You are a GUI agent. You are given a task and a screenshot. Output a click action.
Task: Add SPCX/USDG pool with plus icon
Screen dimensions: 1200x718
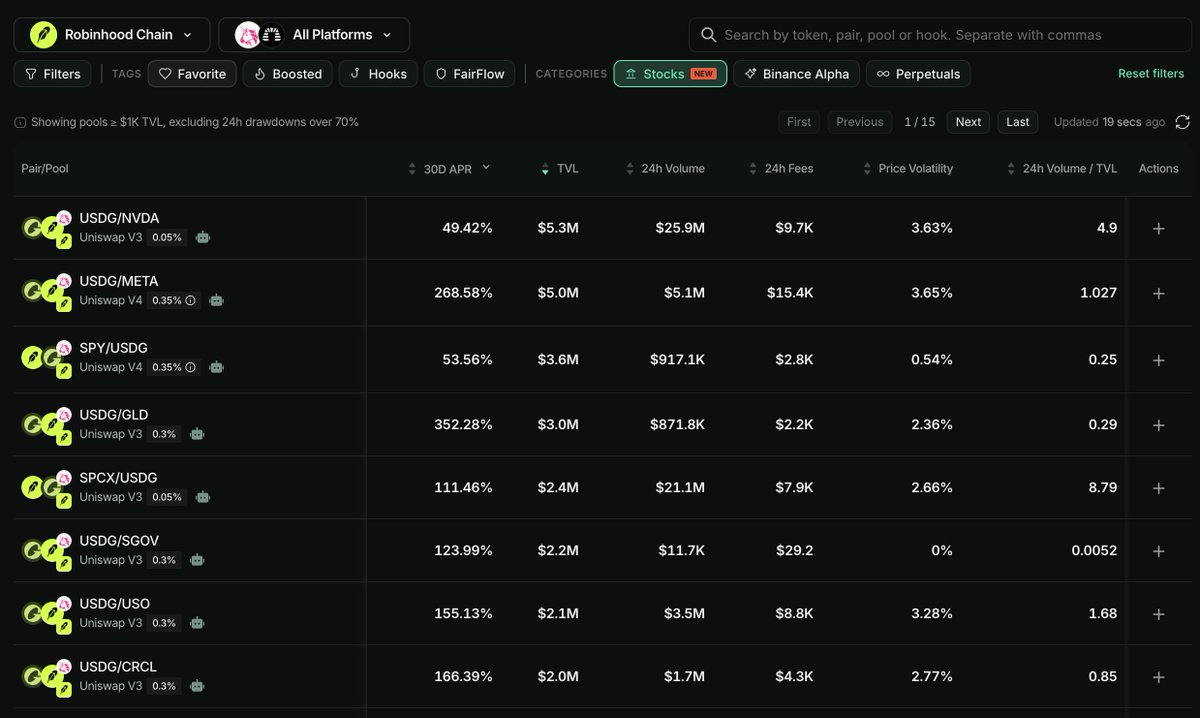[1159, 488]
